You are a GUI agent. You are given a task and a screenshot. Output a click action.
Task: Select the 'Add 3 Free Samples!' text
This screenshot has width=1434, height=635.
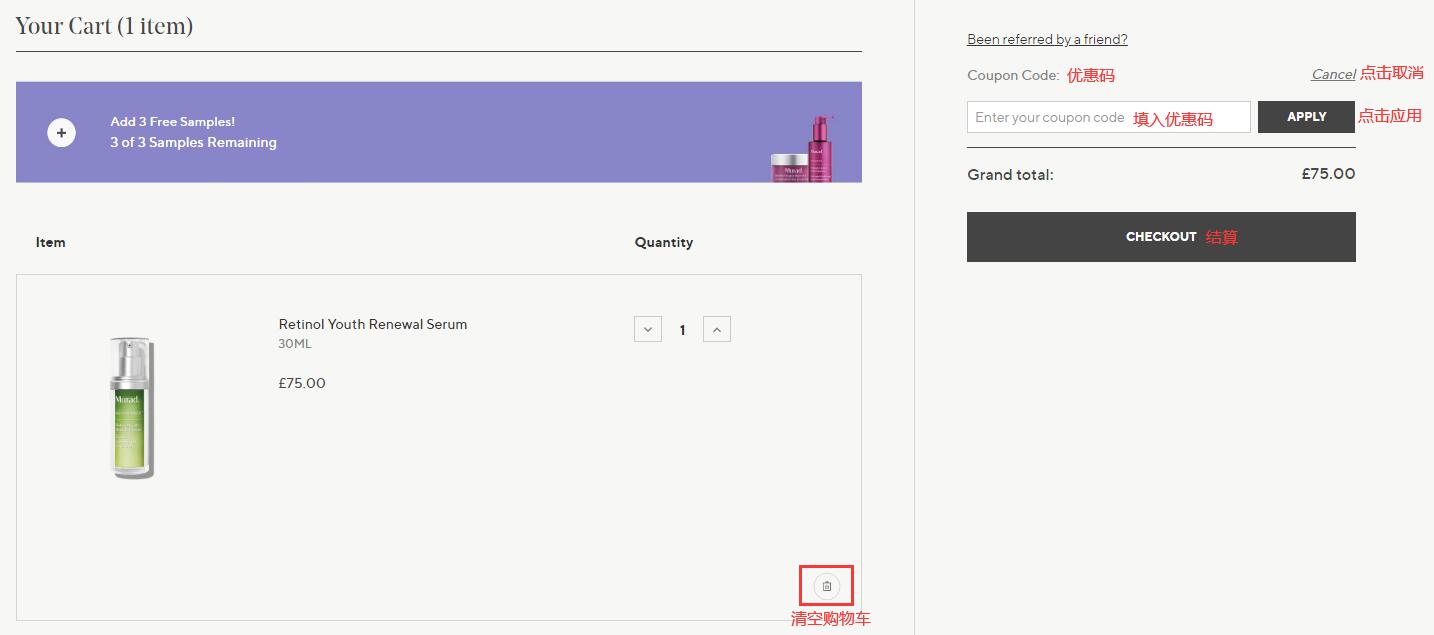tap(173, 122)
